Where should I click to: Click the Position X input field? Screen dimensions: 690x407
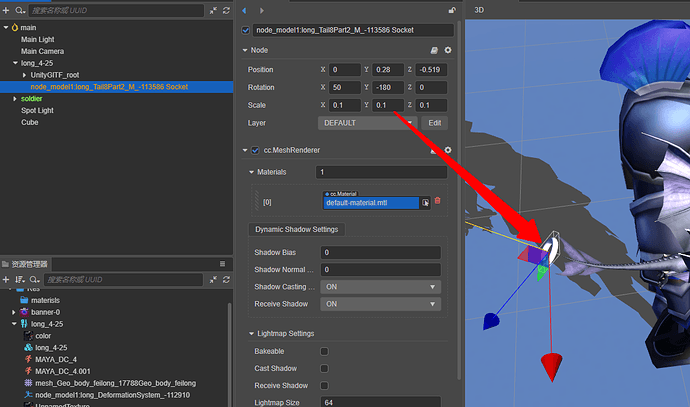[343, 69]
